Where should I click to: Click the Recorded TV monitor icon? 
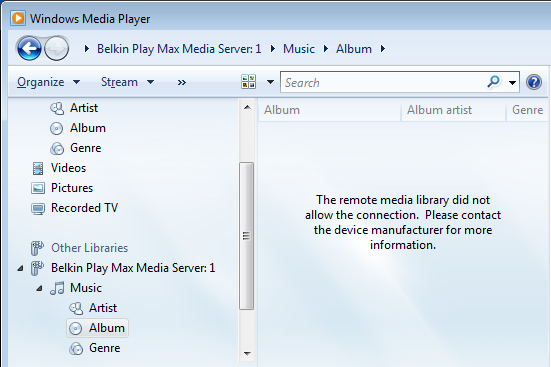coord(38,209)
